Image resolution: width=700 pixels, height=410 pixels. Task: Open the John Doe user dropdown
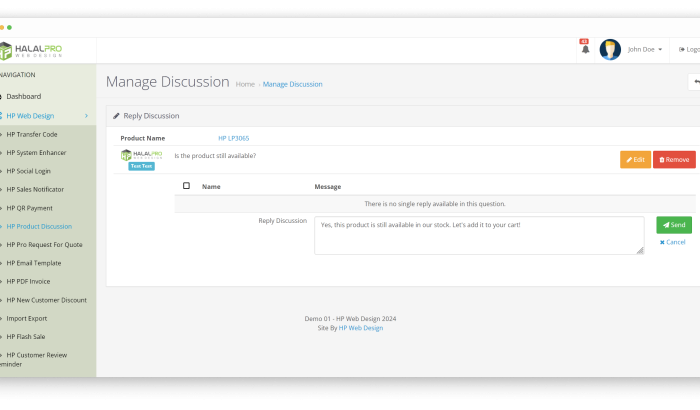[x=645, y=49]
